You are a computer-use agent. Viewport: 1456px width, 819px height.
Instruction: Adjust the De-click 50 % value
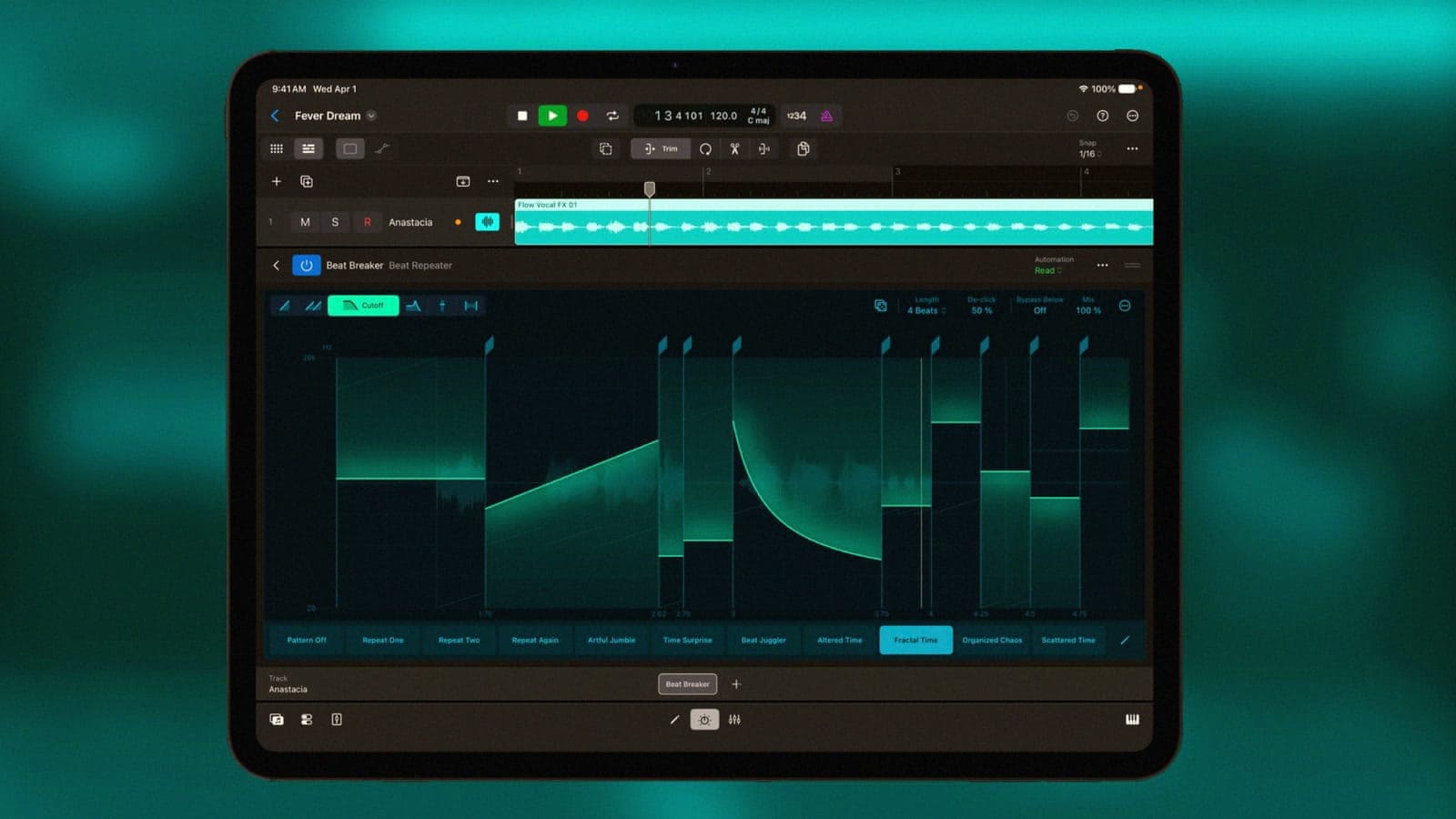tap(982, 310)
